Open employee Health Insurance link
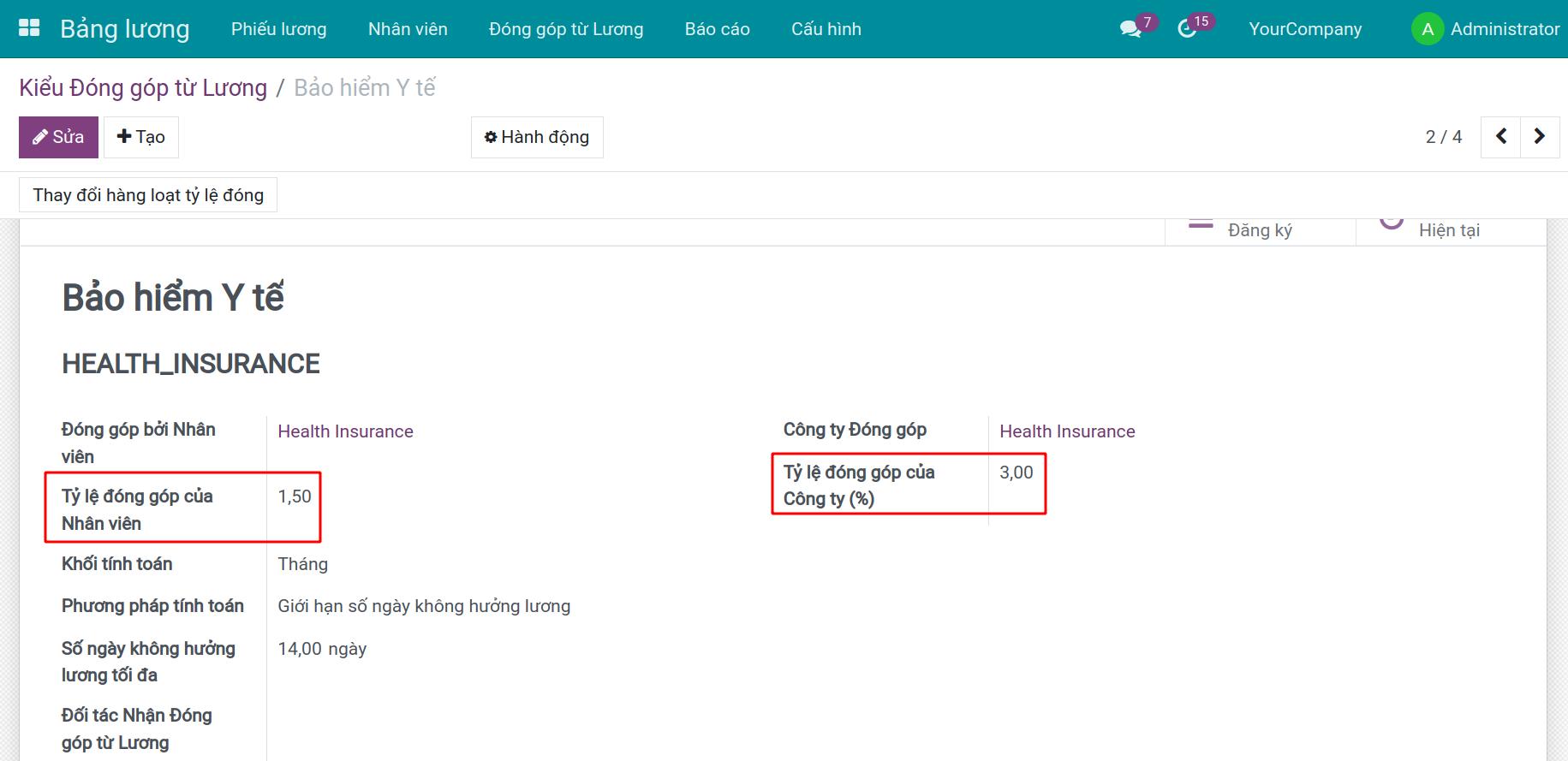Screen dimensions: 1568x761 click(345, 431)
